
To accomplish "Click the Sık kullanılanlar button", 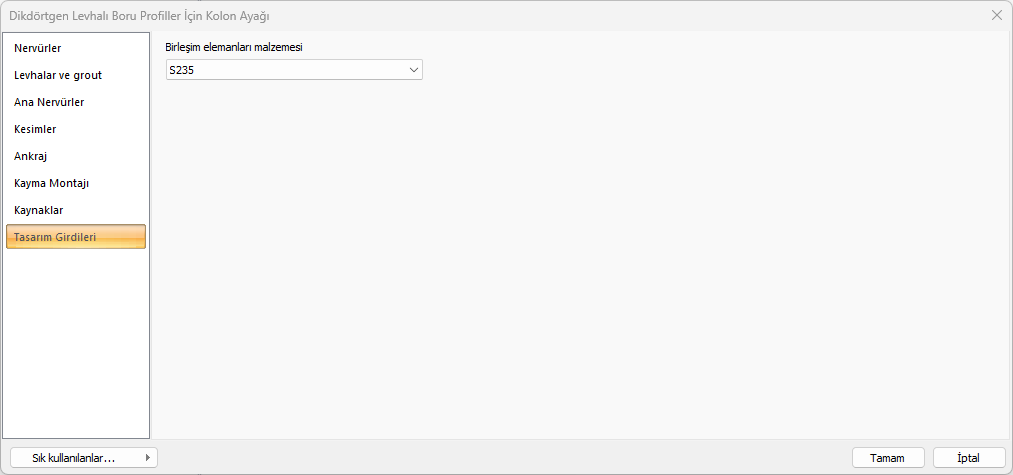I will click(74, 458).
